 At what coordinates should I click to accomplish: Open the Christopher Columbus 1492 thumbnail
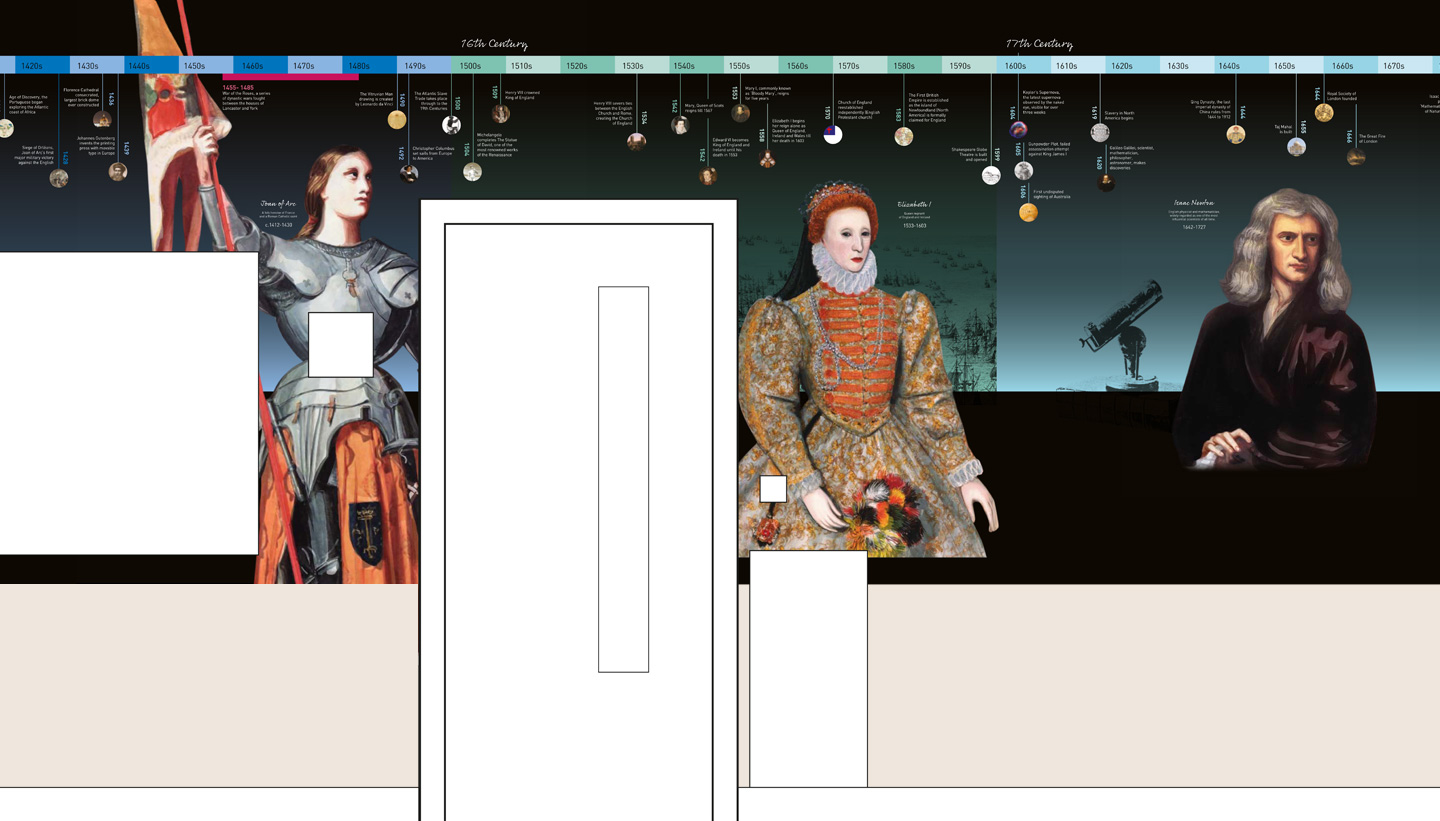click(x=409, y=173)
